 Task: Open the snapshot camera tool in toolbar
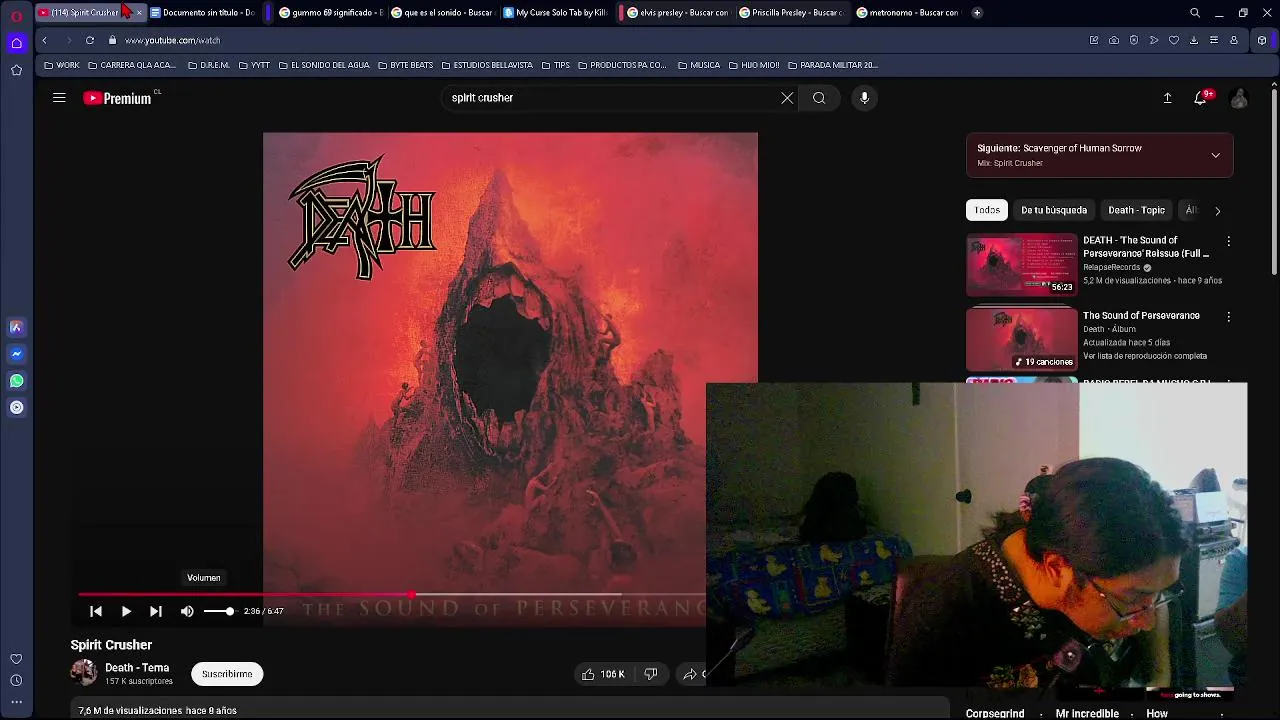coord(1114,40)
